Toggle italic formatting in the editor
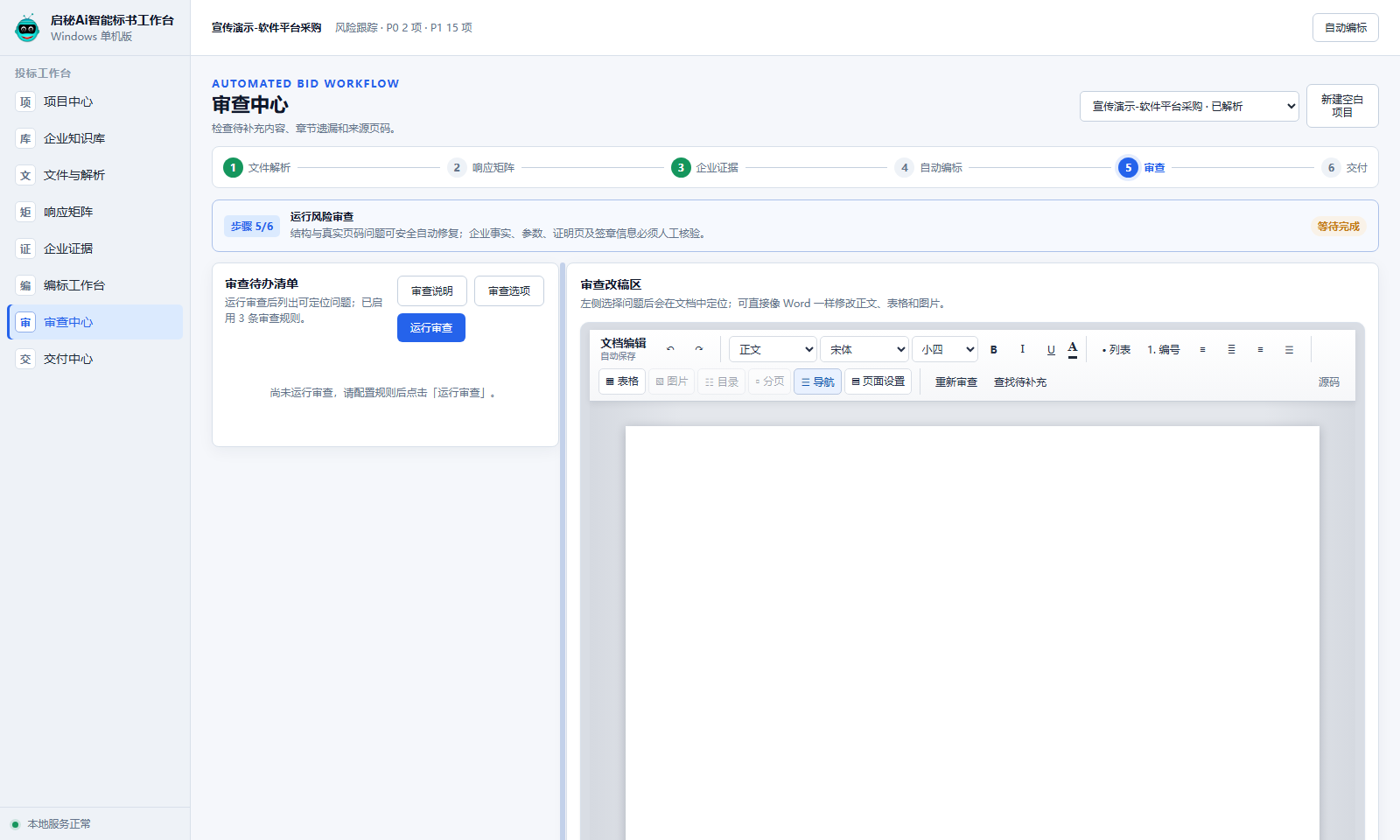Image resolution: width=1400 pixels, height=840 pixels. (x=1022, y=349)
